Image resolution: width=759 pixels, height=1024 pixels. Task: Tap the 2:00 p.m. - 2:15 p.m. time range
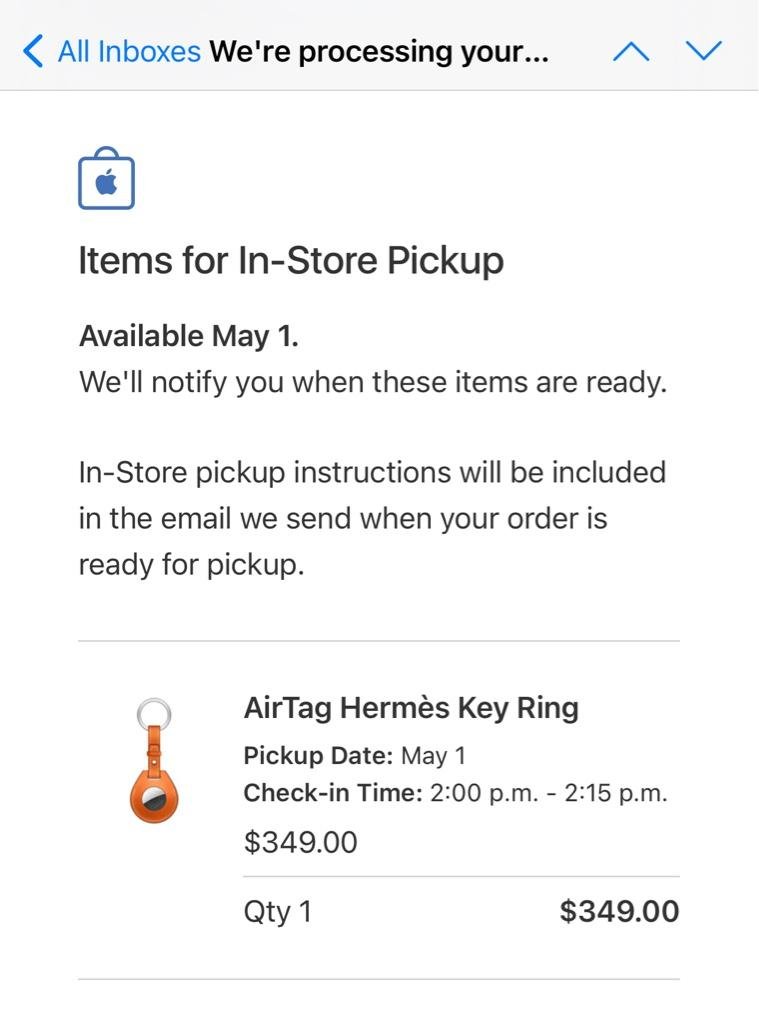[548, 794]
